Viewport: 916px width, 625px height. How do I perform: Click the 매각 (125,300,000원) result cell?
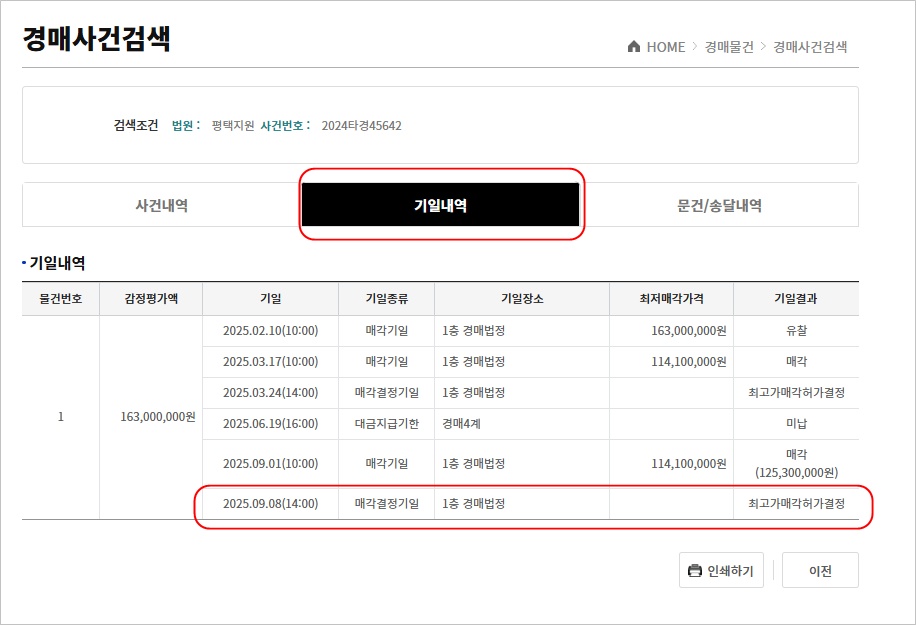796,464
